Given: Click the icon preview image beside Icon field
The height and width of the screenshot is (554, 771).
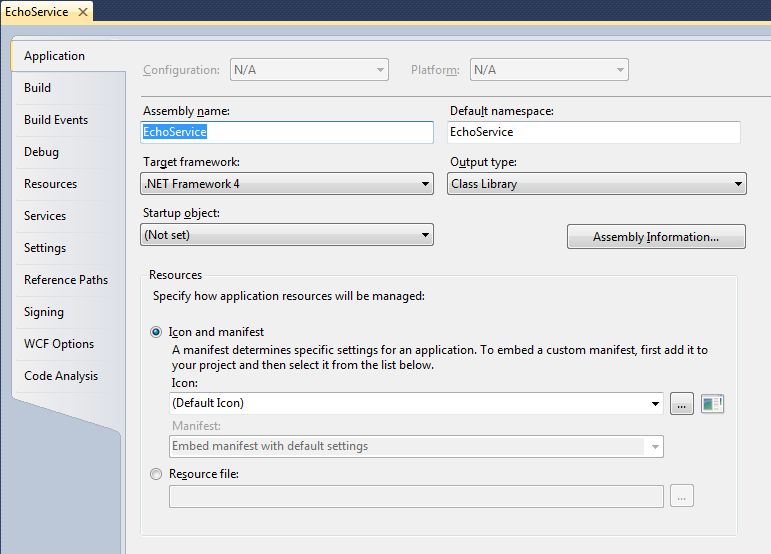Looking at the screenshot, I should pos(712,404).
